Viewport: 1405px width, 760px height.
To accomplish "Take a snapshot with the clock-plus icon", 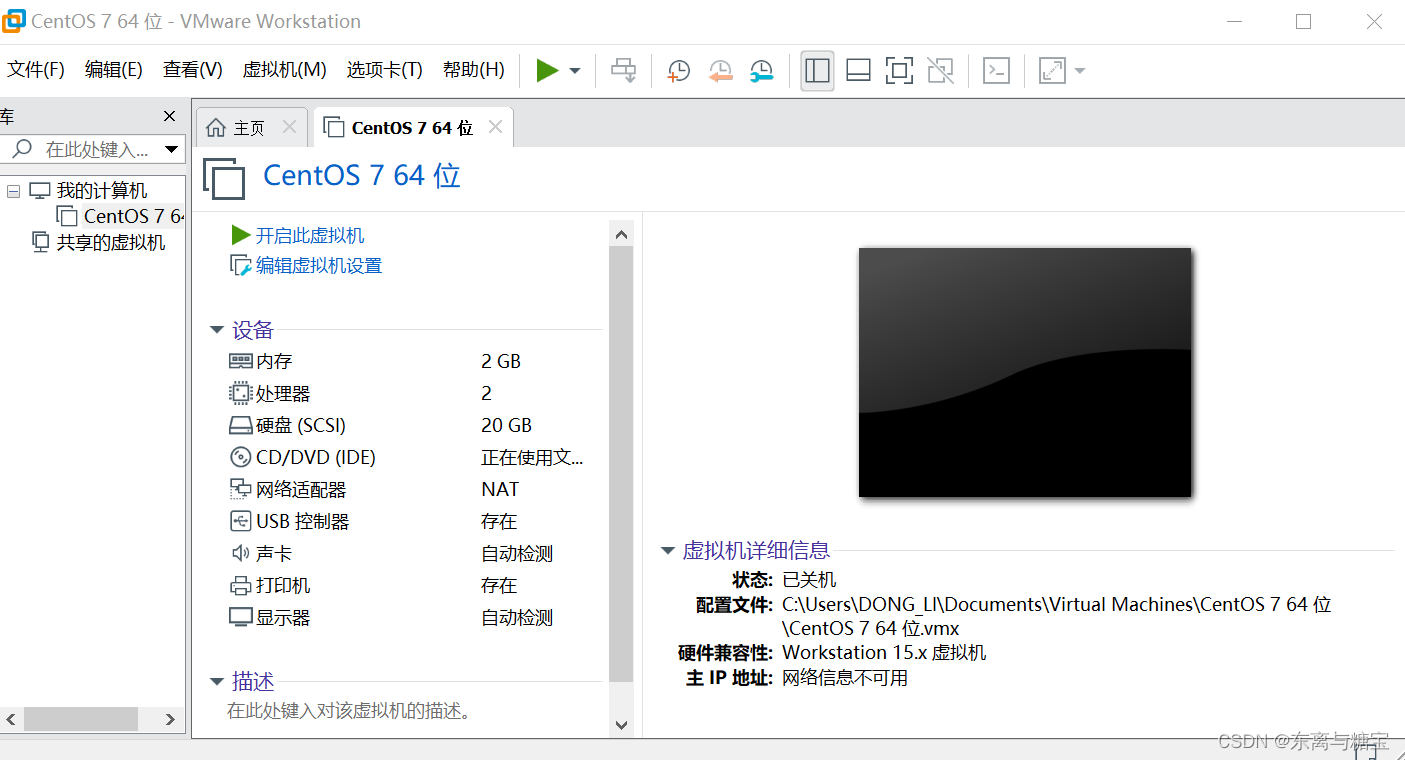I will click(x=679, y=70).
